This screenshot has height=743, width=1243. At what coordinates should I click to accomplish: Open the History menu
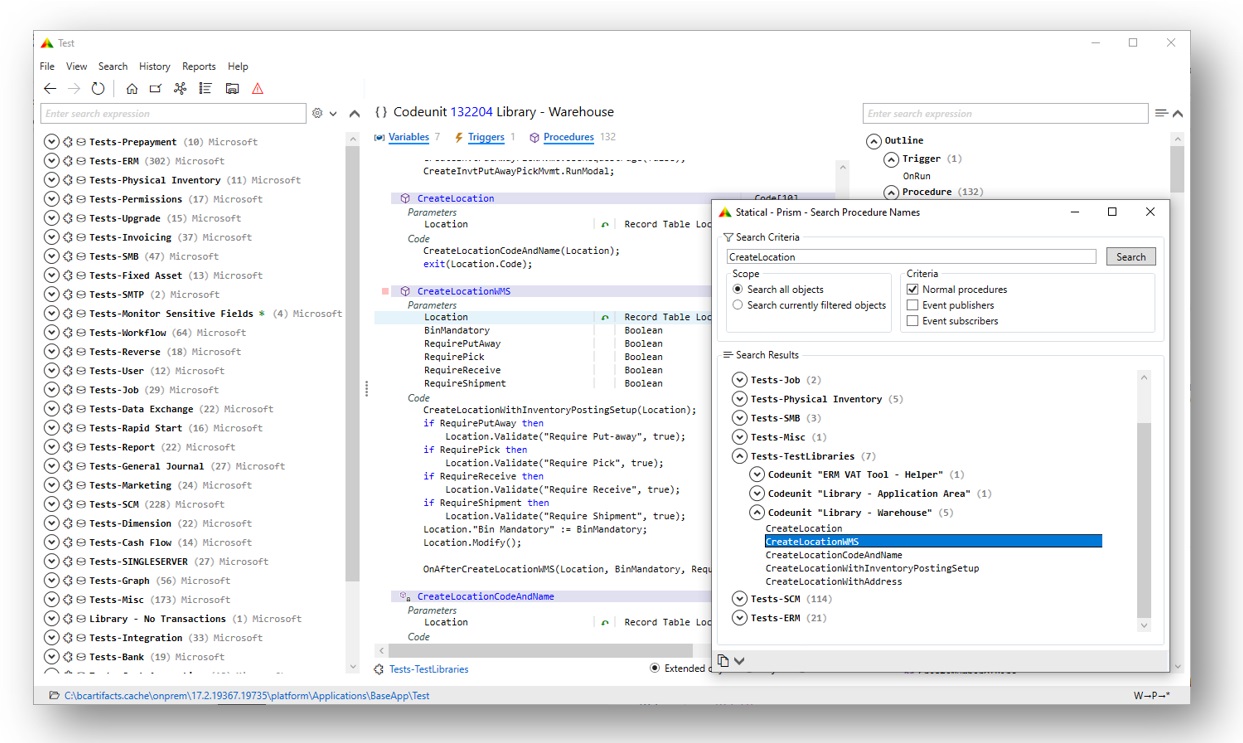coord(154,66)
